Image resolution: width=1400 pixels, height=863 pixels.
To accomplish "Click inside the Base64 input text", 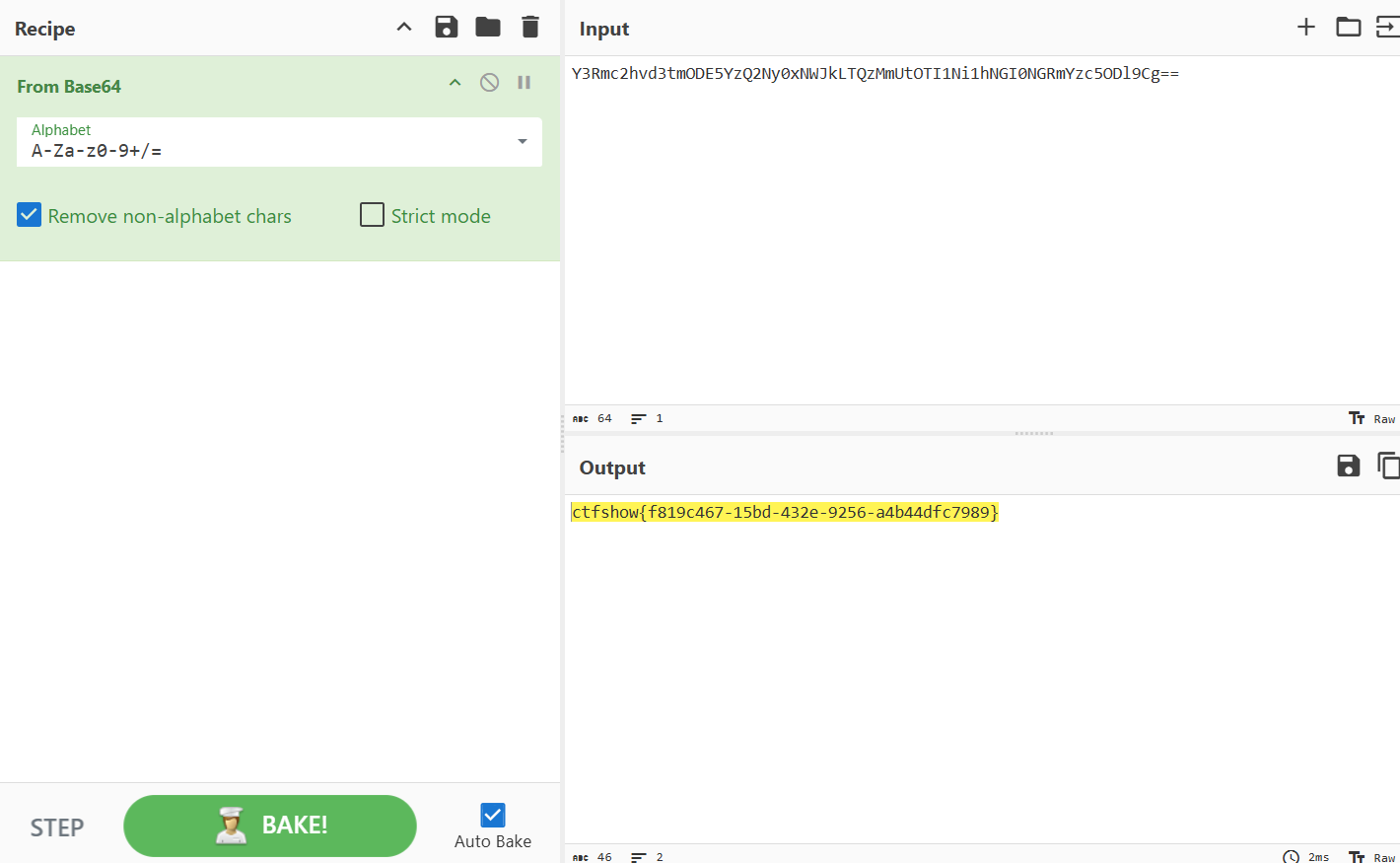I will coord(875,74).
